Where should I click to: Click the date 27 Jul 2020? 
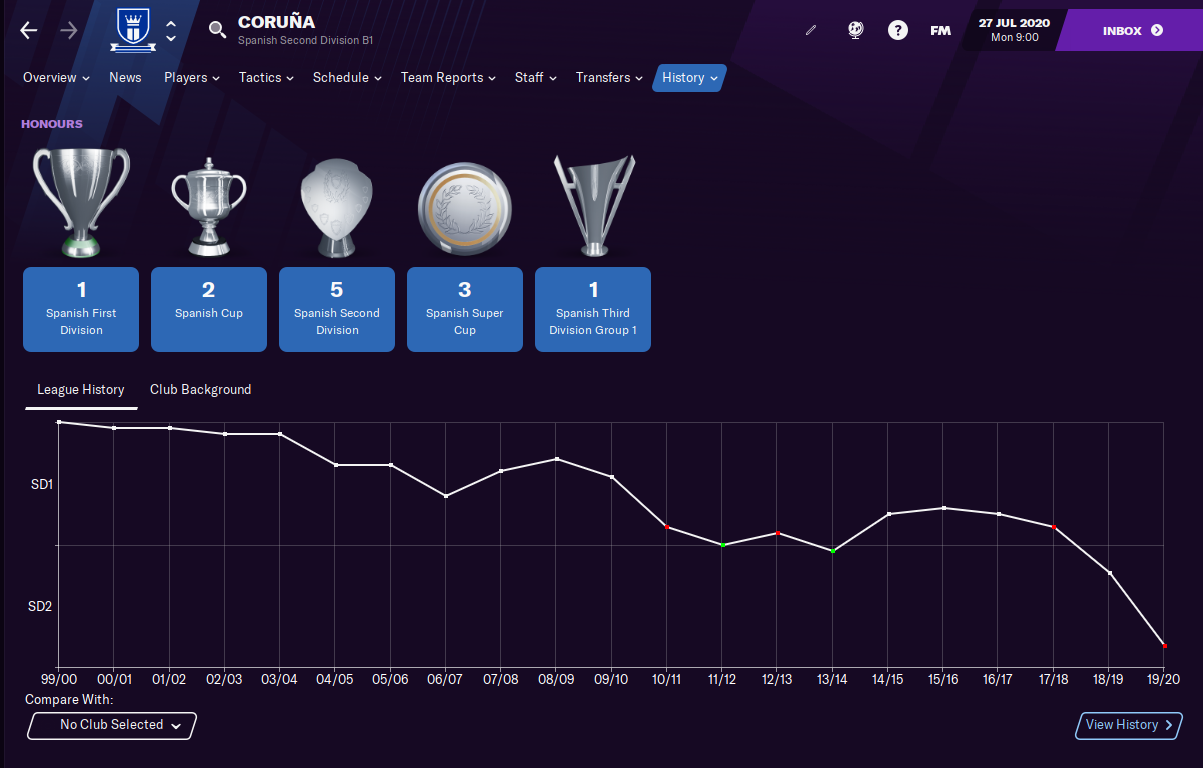tap(1014, 23)
